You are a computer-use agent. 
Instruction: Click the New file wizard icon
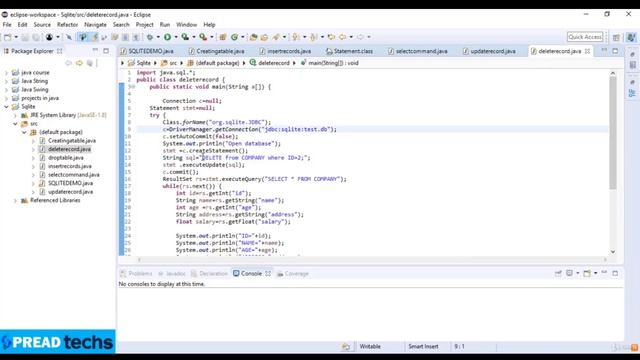click(8, 37)
